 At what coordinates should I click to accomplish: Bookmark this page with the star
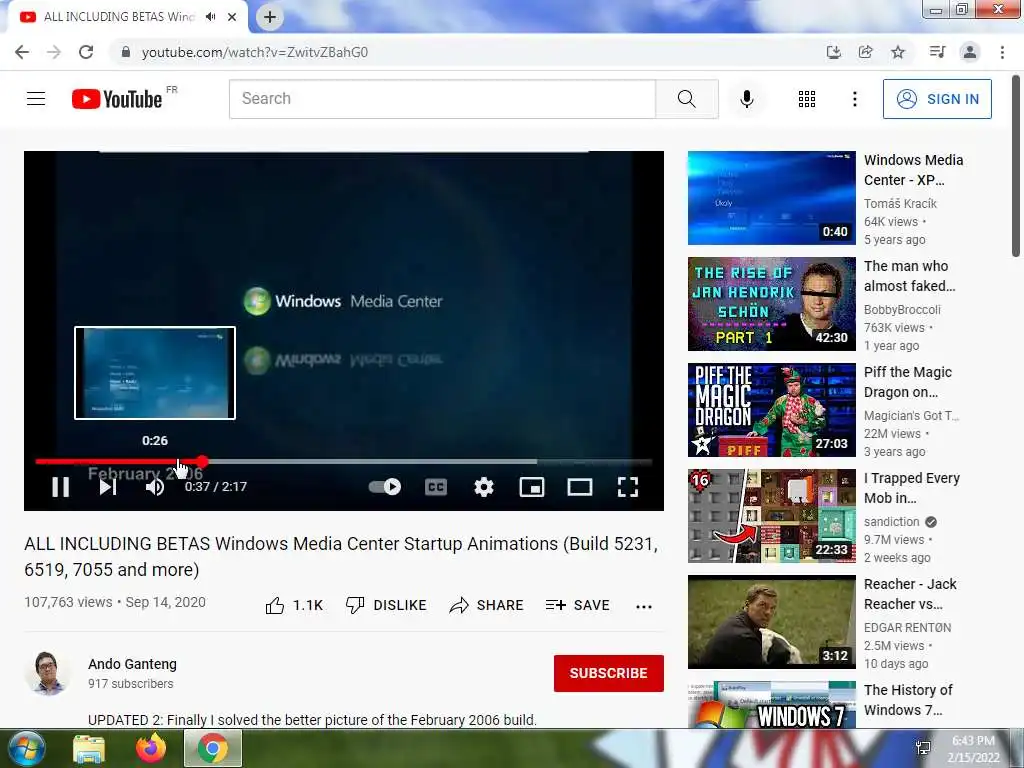[898, 52]
